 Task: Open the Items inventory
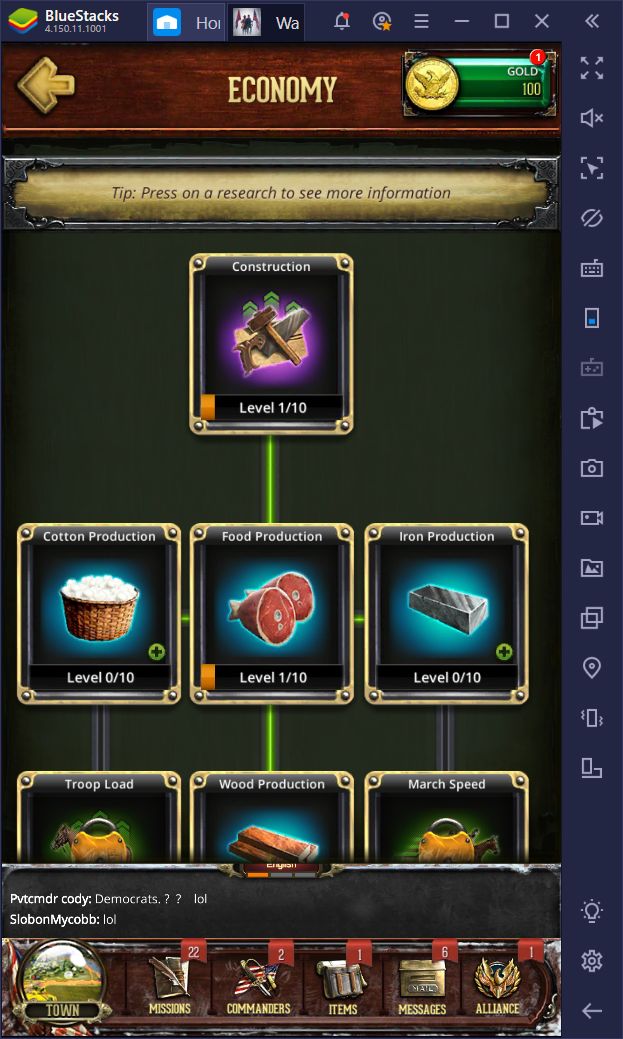(343, 983)
